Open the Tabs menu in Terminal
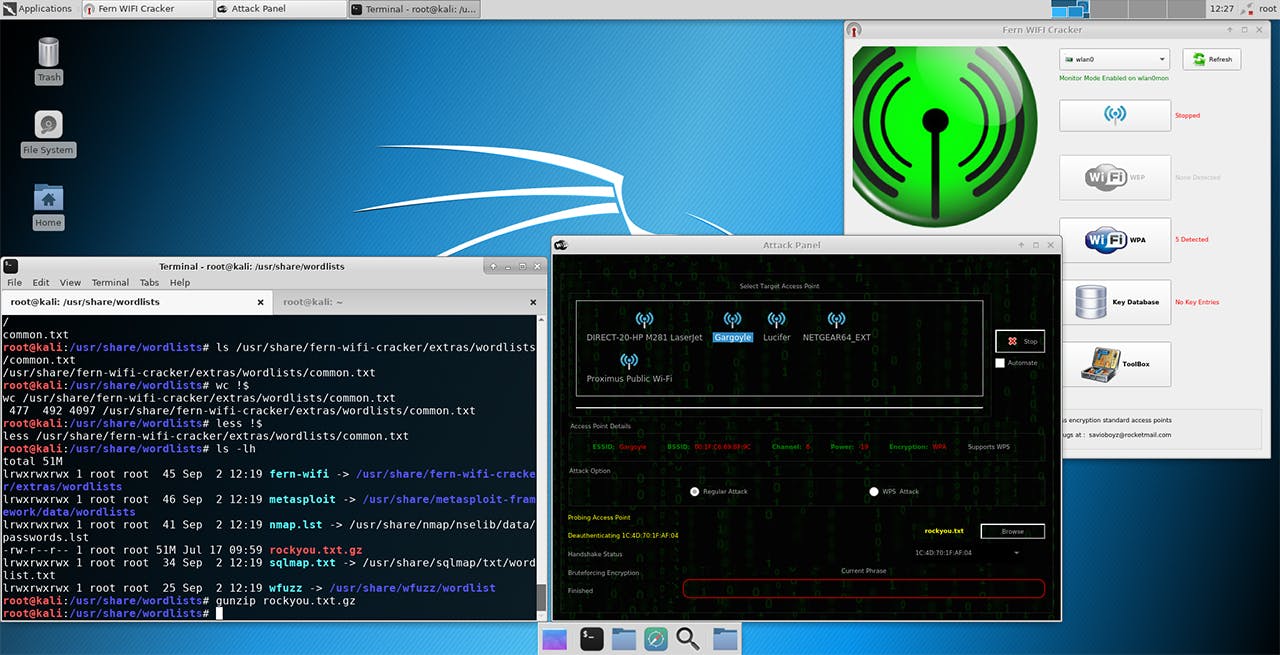Image resolution: width=1280 pixels, height=655 pixels. click(149, 283)
